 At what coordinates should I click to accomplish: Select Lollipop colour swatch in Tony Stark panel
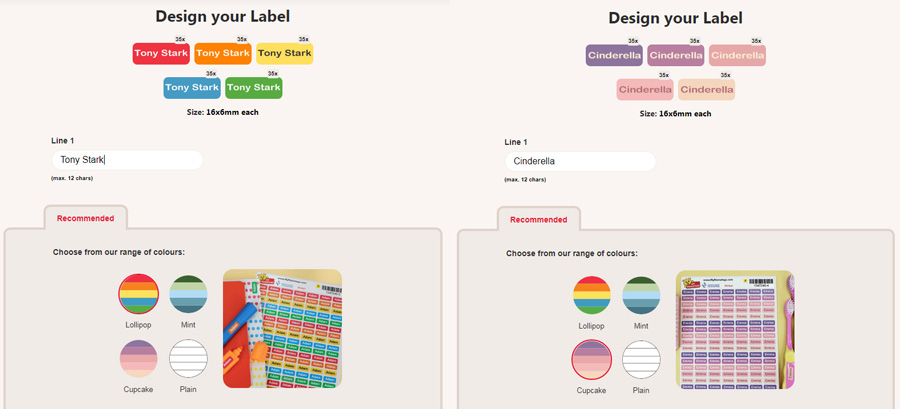click(x=138, y=295)
